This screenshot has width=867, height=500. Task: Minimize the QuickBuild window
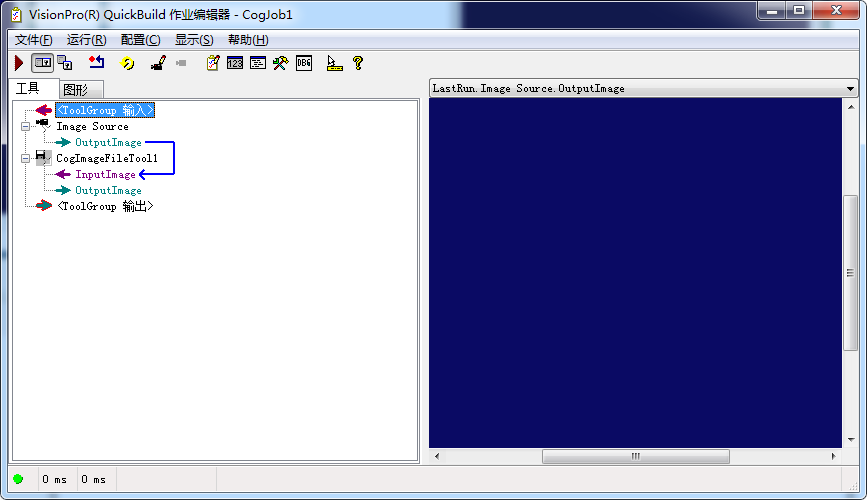click(x=772, y=11)
